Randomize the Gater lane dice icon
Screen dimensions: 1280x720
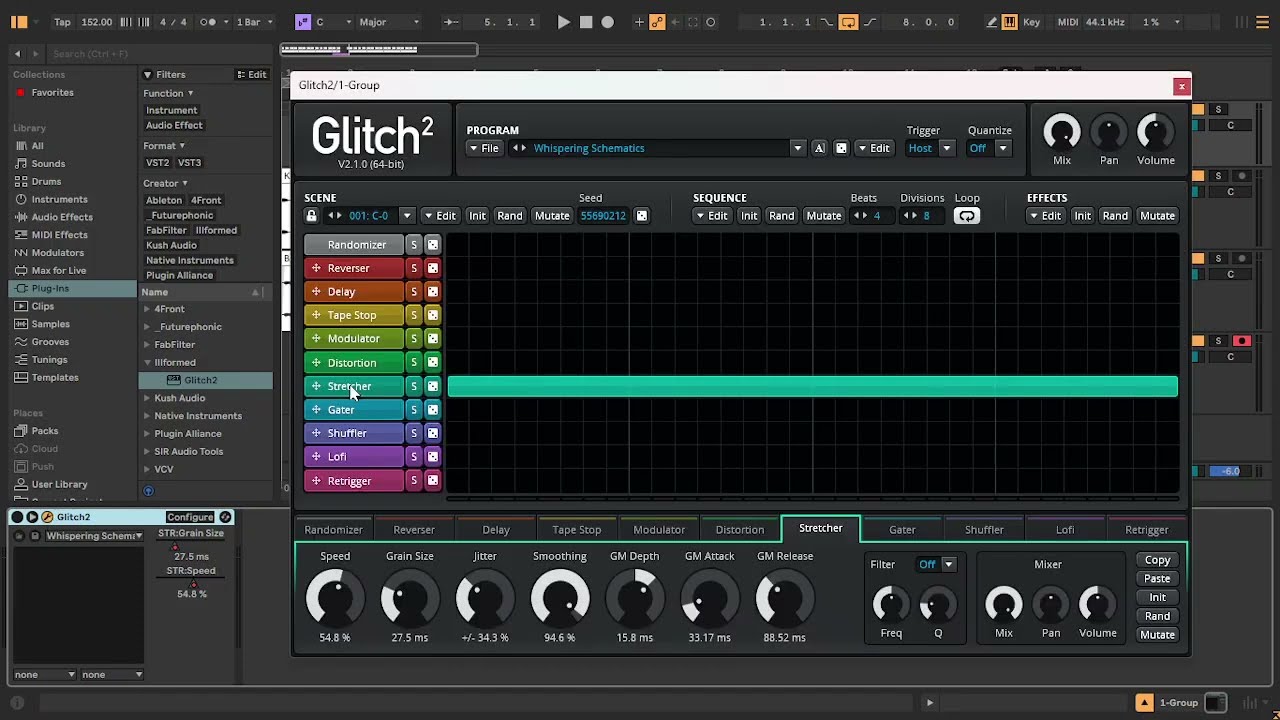[x=432, y=410]
